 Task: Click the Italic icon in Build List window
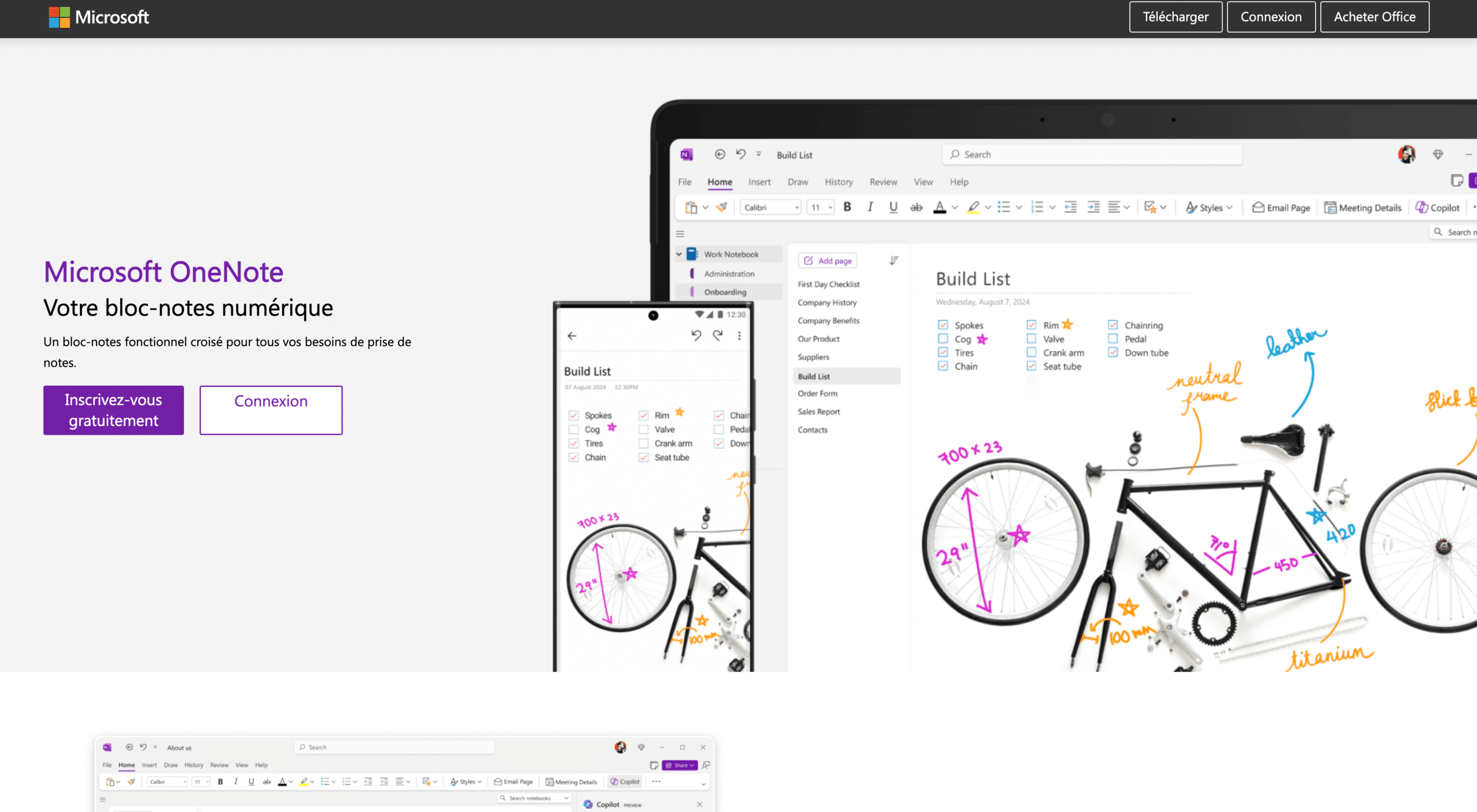[x=870, y=207]
